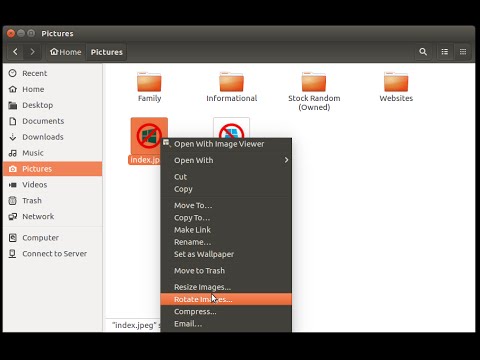Screen dimensions: 480x360
Task: Switch to list view icon
Action: [445, 52]
